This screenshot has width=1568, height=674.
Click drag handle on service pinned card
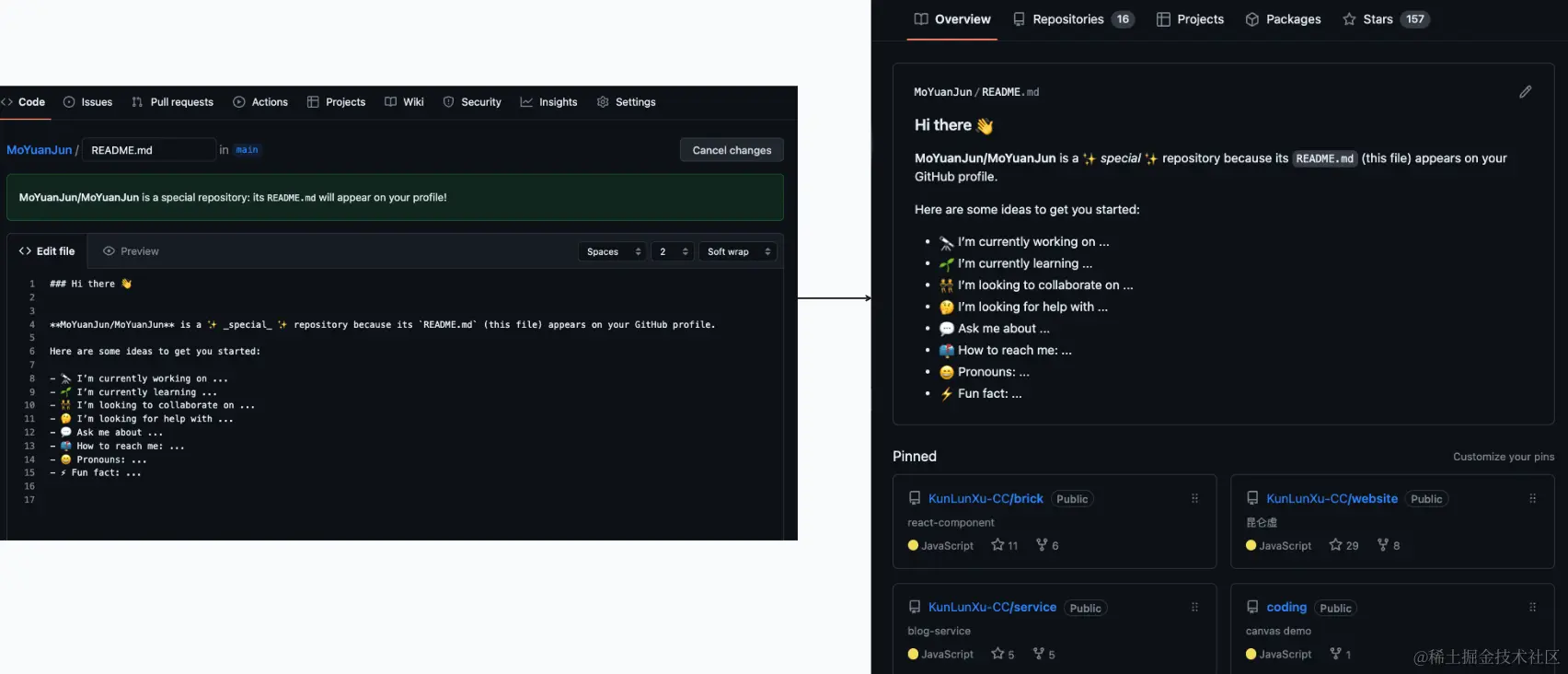point(1194,608)
